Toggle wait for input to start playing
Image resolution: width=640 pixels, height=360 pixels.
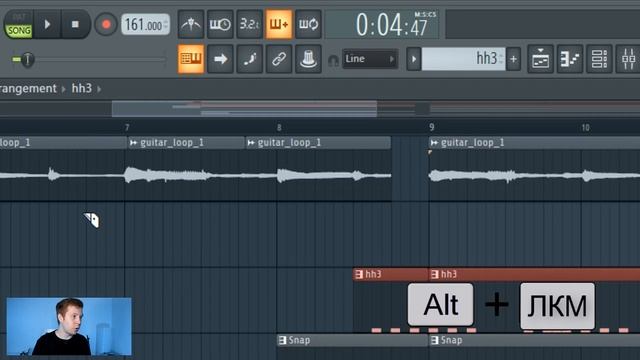pos(220,24)
